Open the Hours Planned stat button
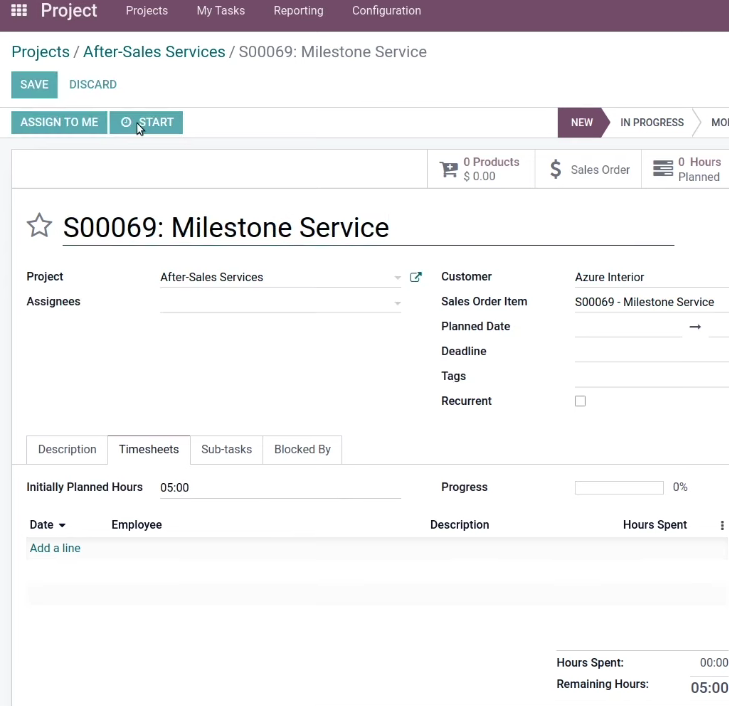Image resolution: width=729 pixels, height=706 pixels. [685, 169]
